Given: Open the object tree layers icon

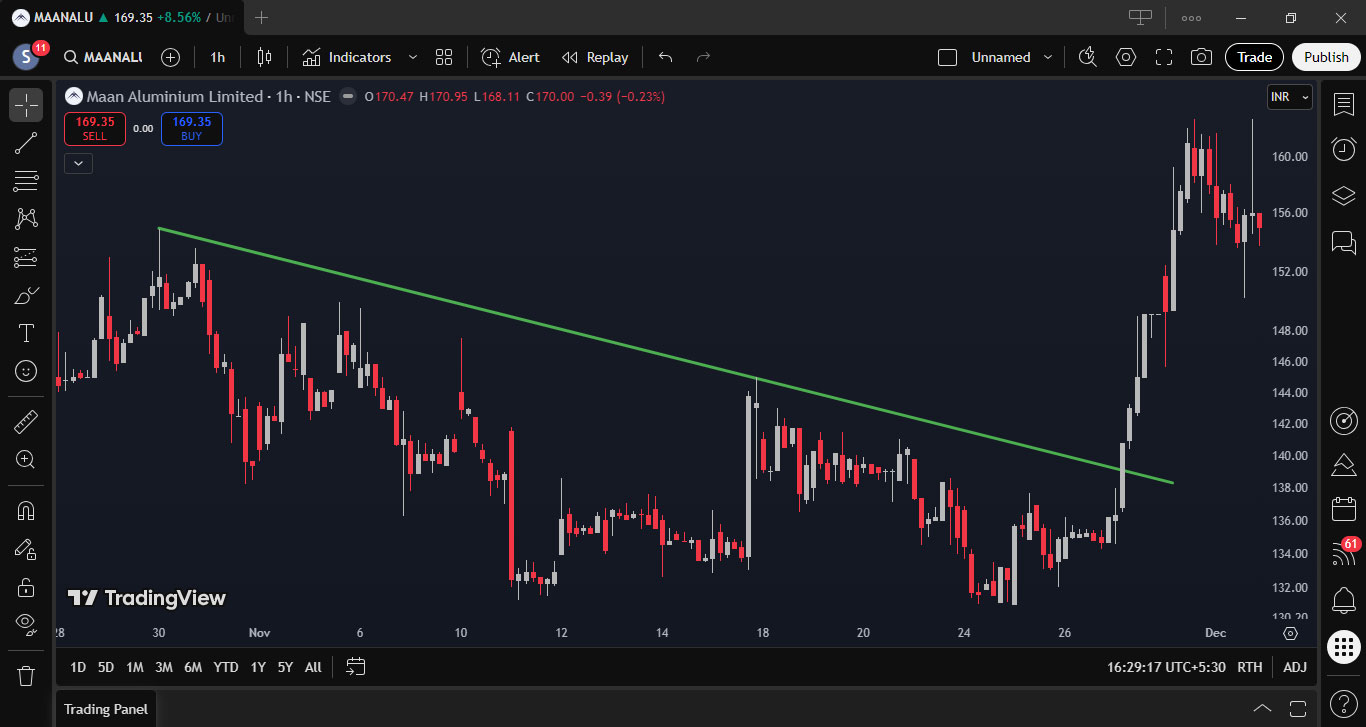Looking at the screenshot, I should point(1344,195).
